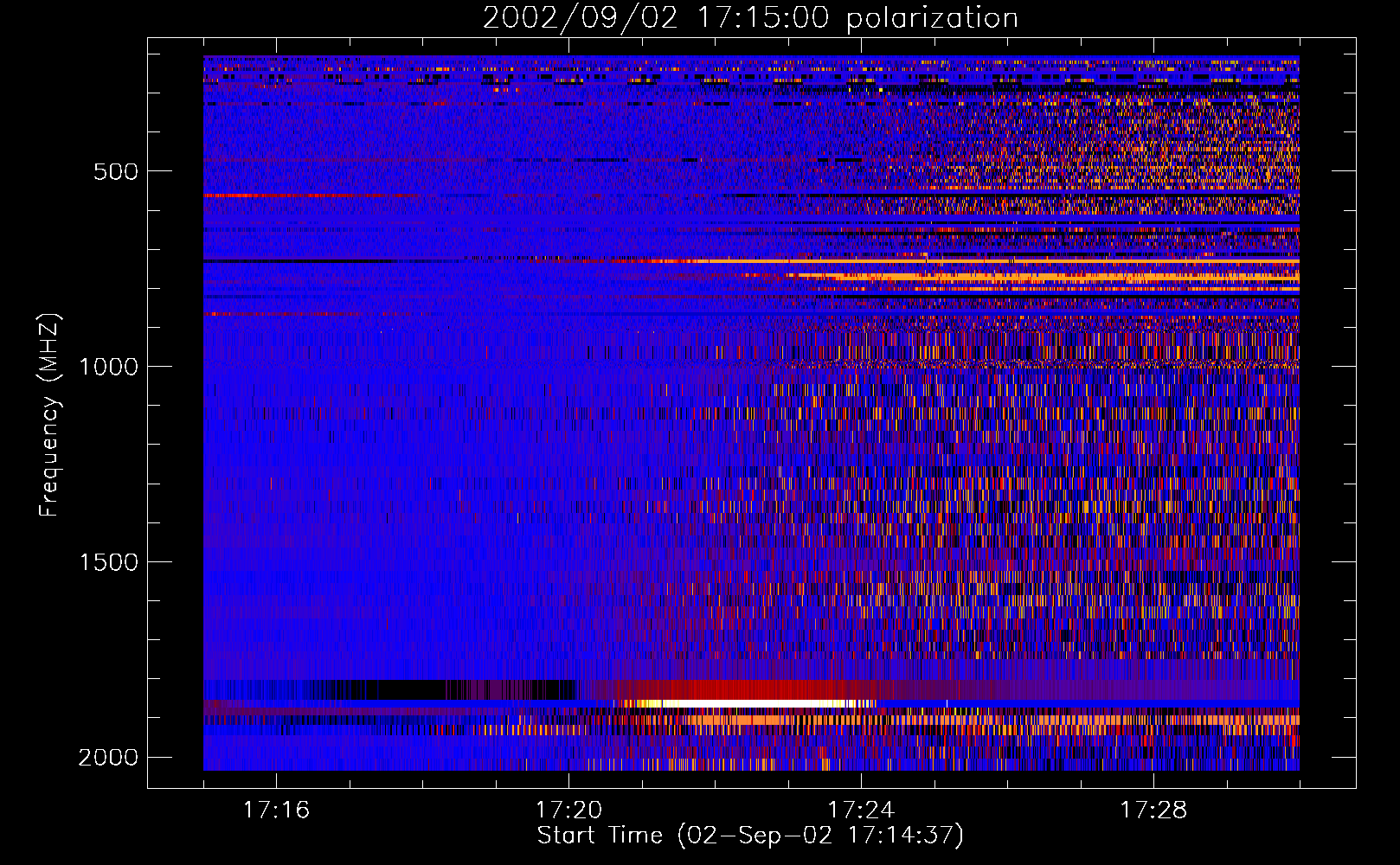Click the 1000 frequency tick label
This screenshot has width=1400, height=865.
(x=108, y=367)
